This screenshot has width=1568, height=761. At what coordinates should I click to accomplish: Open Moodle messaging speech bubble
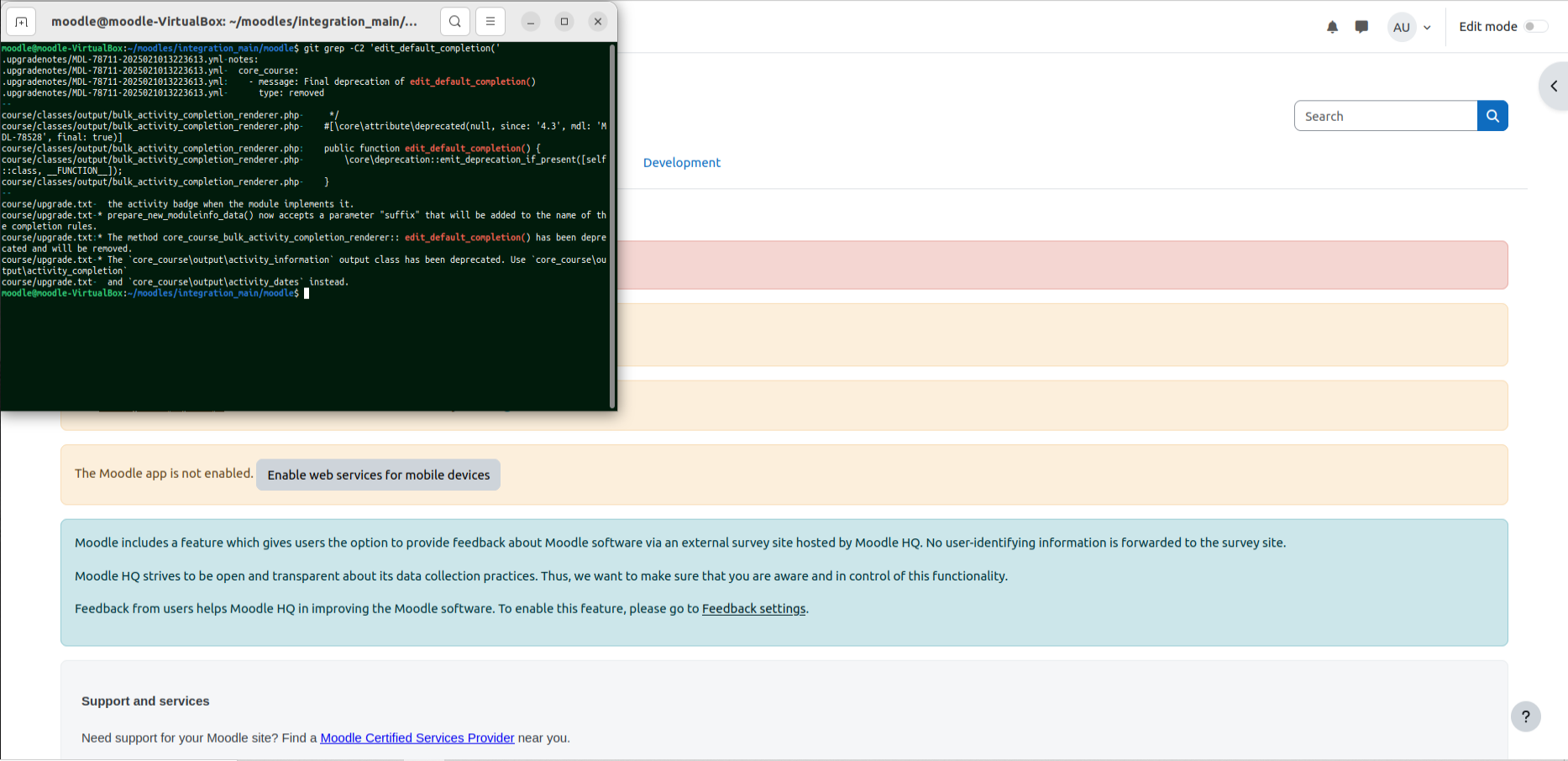click(1361, 27)
